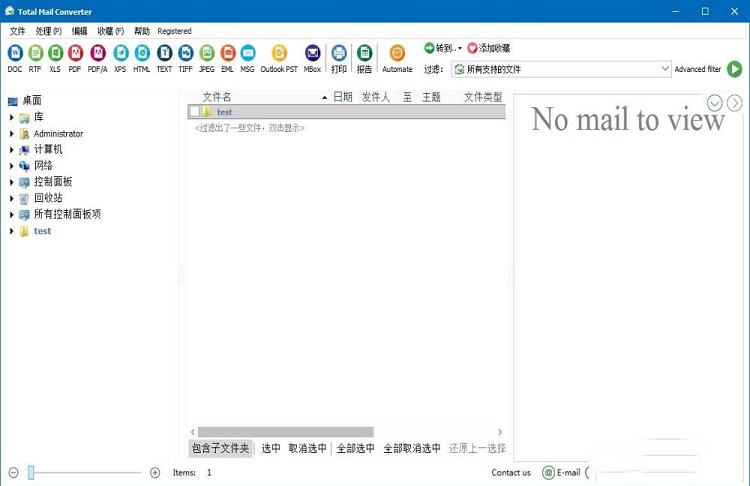This screenshot has width=750, height=486.
Task: Click the DOC conversion icon
Action: [14, 53]
